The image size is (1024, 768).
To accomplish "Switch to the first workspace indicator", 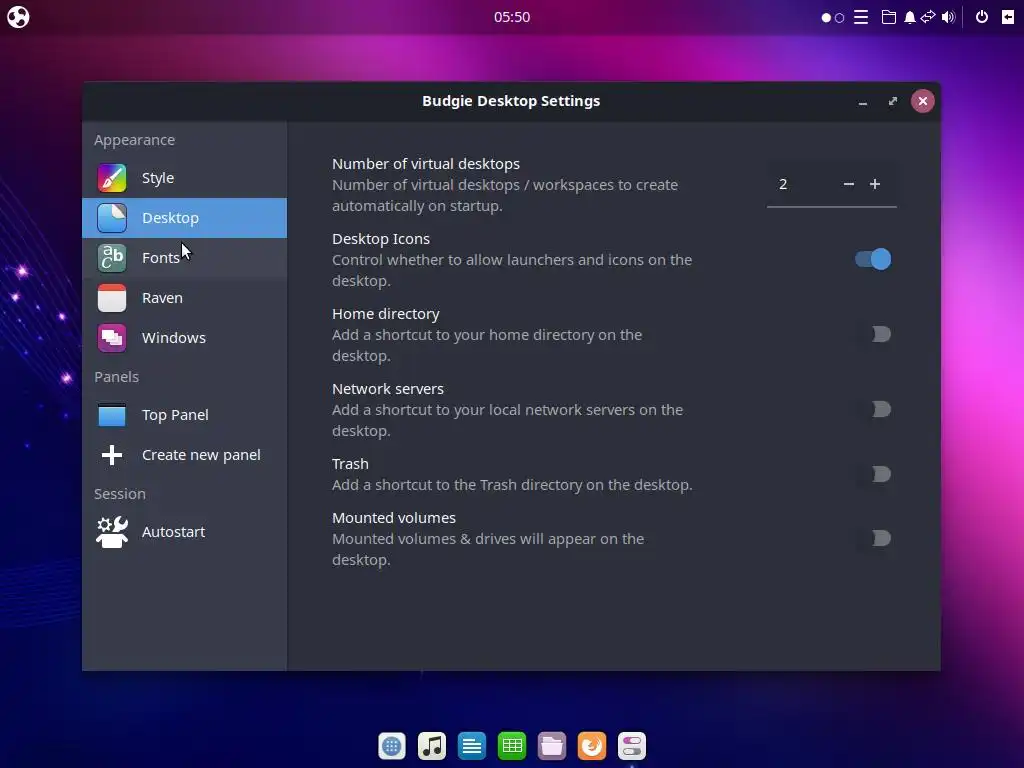I will [x=826, y=18].
